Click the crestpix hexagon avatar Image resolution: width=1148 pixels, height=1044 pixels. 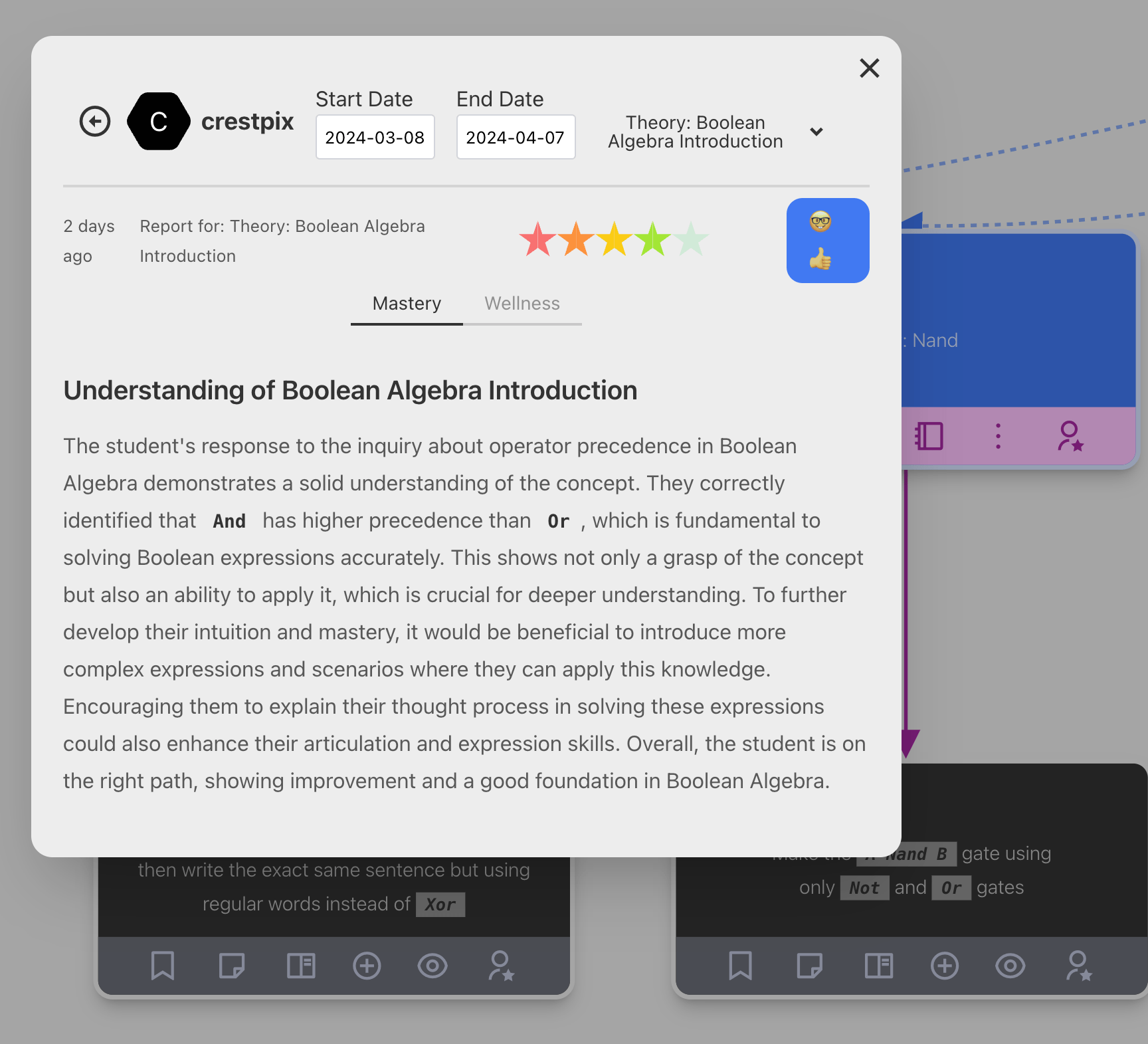[x=159, y=122]
